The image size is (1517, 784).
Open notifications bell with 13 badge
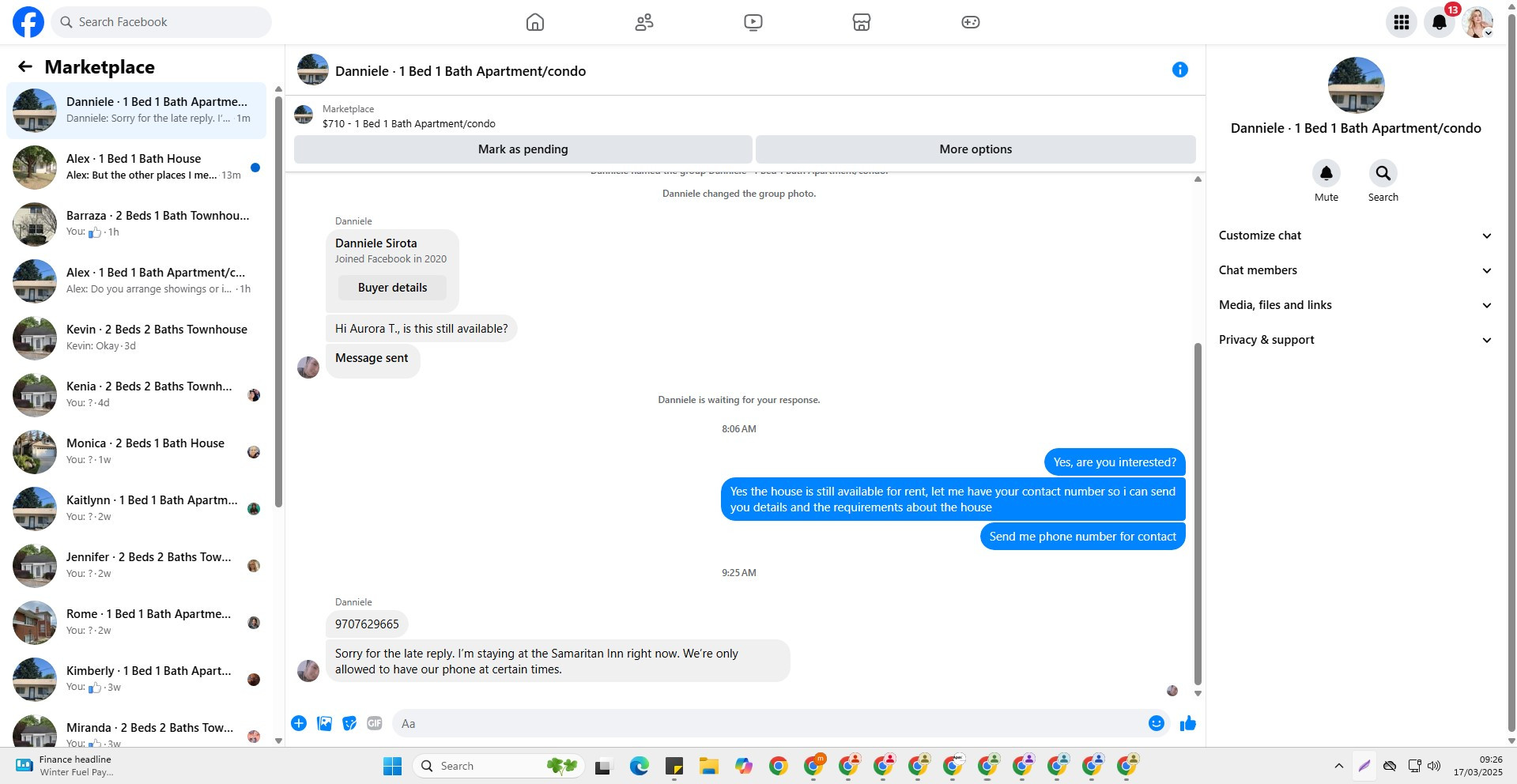[x=1440, y=22]
